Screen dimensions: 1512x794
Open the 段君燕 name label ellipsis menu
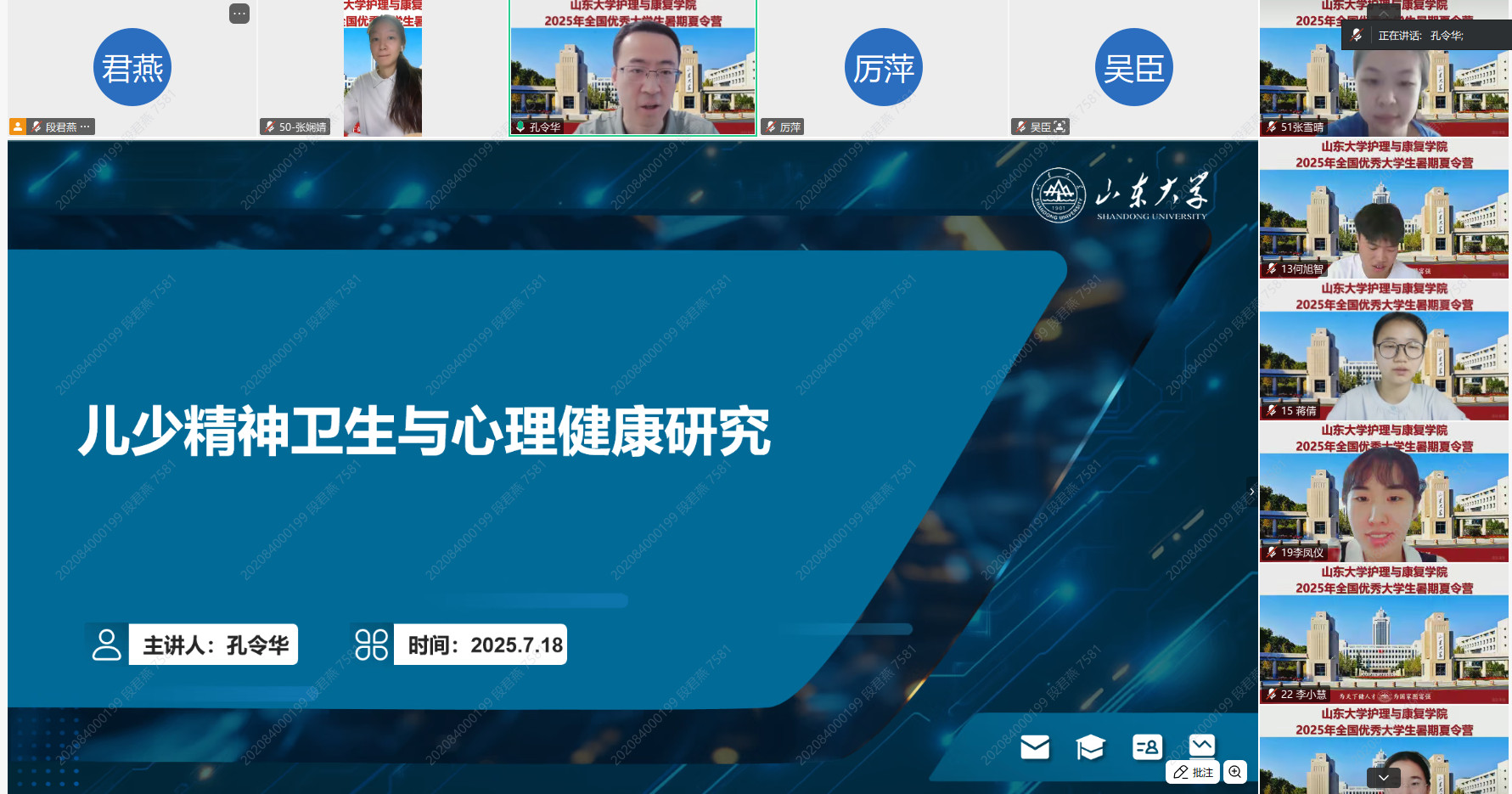[85, 127]
